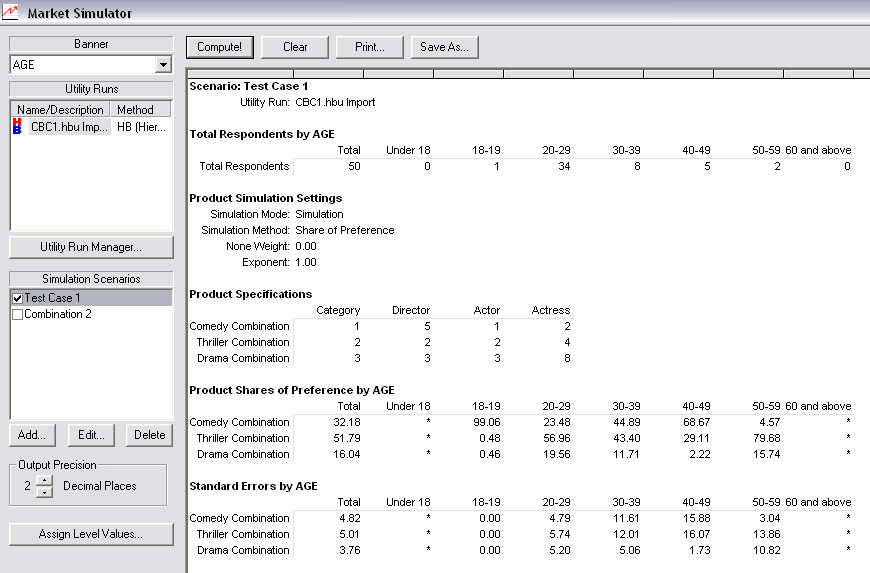
Task: Click the None Weight value 0.00
Action: tap(306, 247)
